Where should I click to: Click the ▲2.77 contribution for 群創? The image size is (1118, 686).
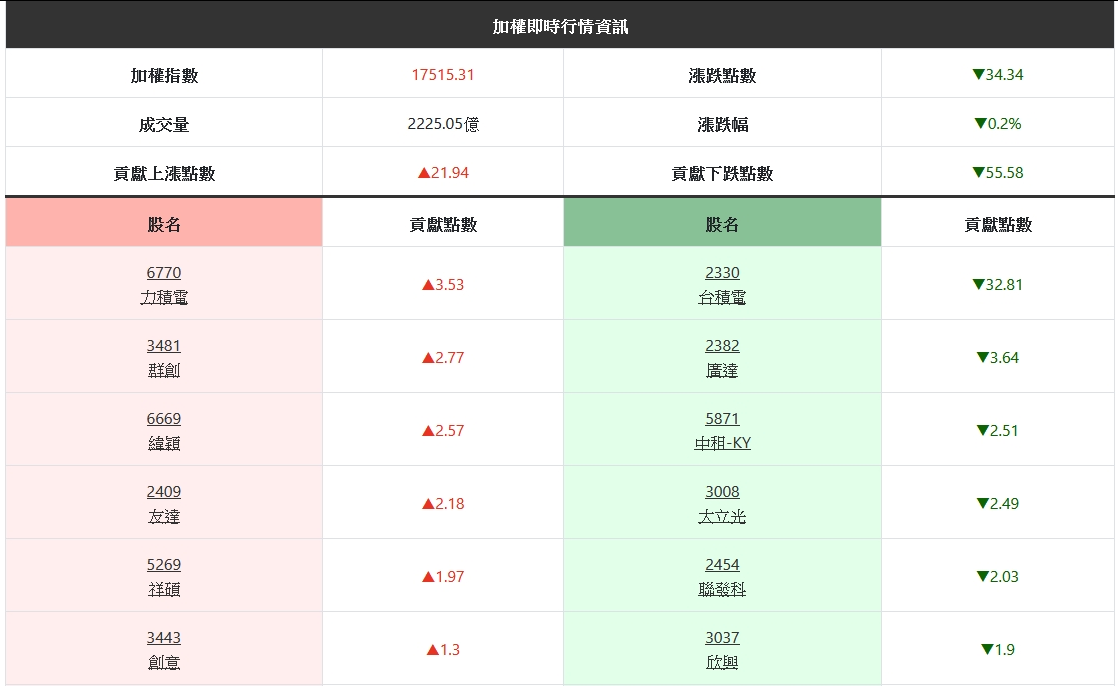(443, 358)
